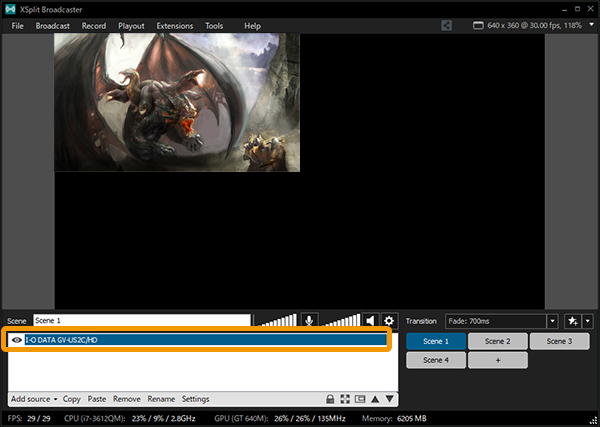This screenshot has width=600, height=427.
Task: Adjust the microphone volume level bars
Action: [276, 321]
